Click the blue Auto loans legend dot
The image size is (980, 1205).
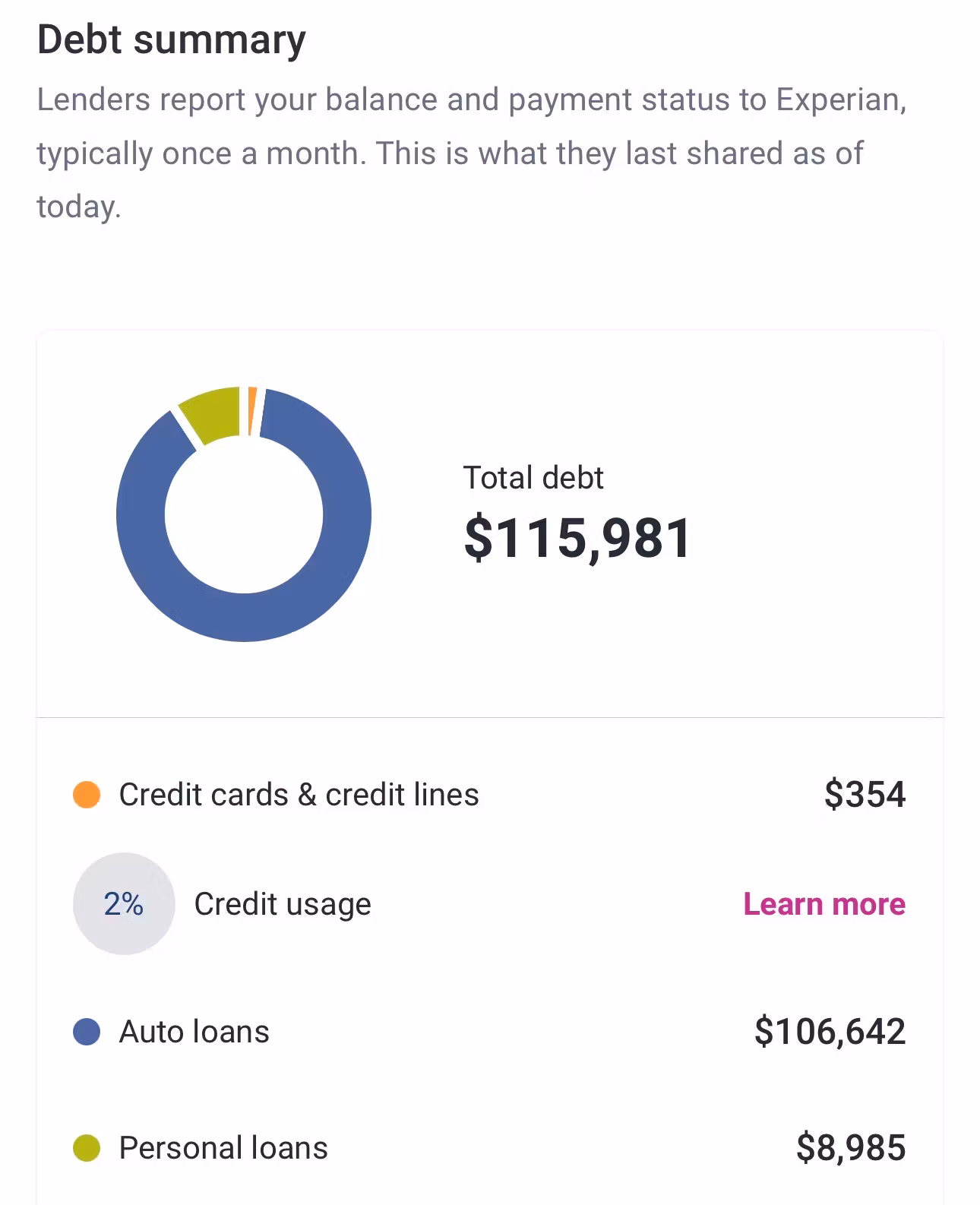pyautogui.click(x=87, y=1032)
